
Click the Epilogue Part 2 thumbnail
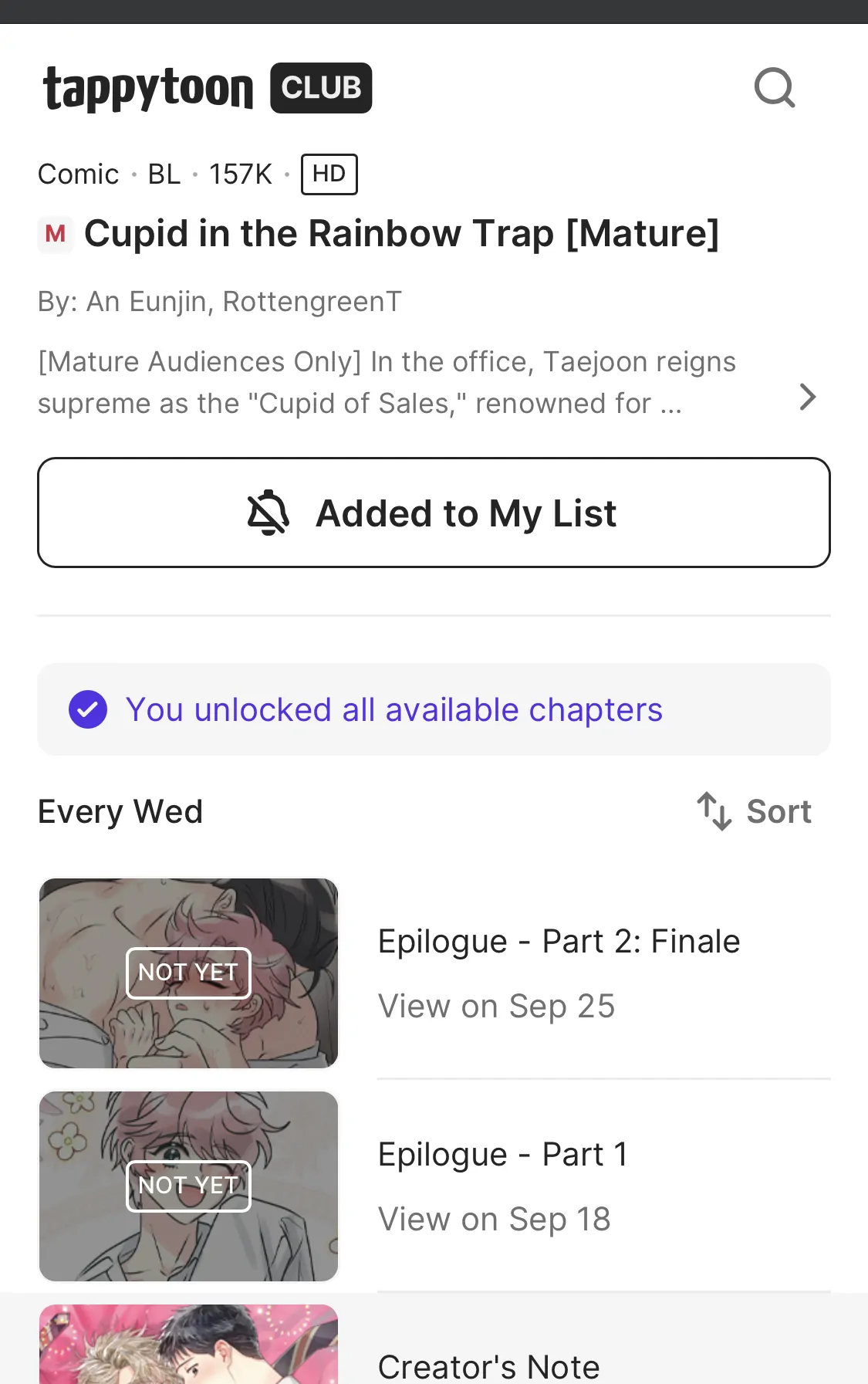[x=189, y=973]
